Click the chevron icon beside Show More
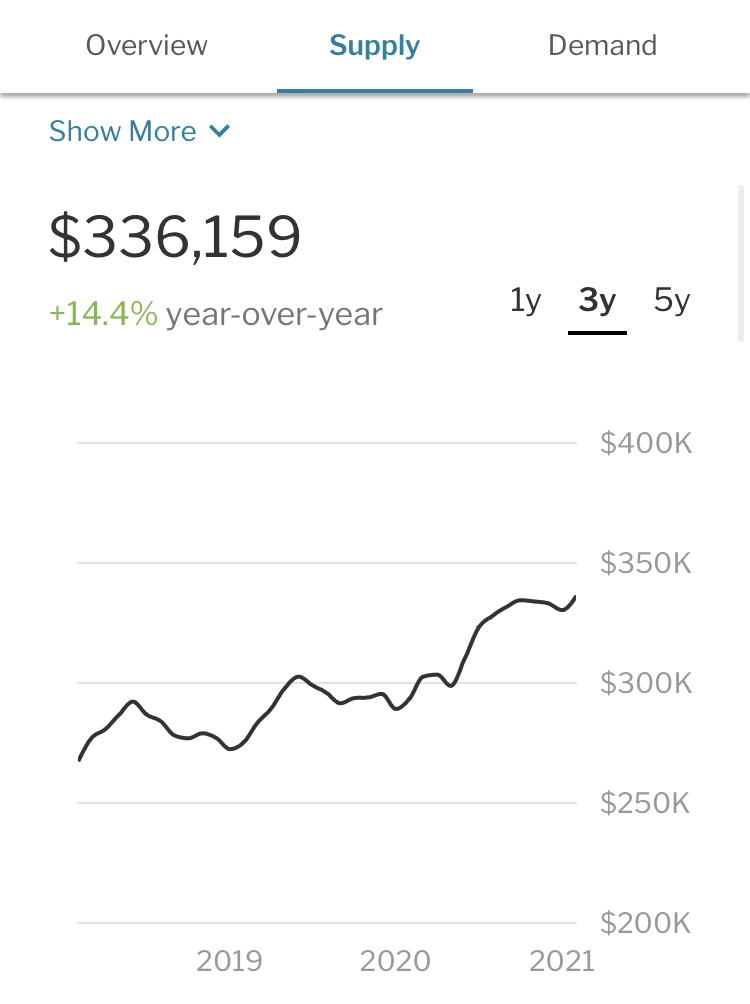 coord(220,131)
